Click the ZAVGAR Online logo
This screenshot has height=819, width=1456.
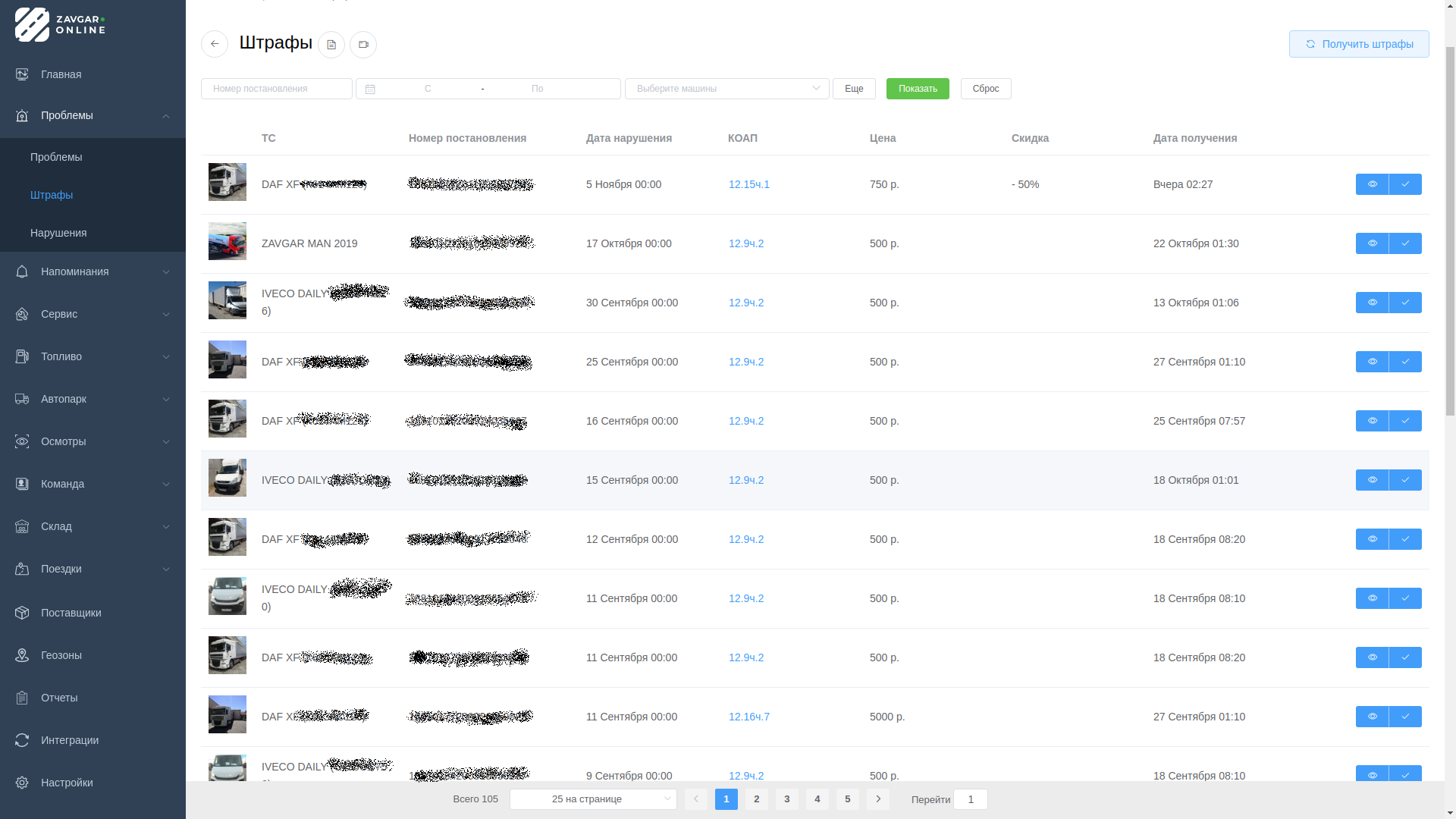point(61,24)
